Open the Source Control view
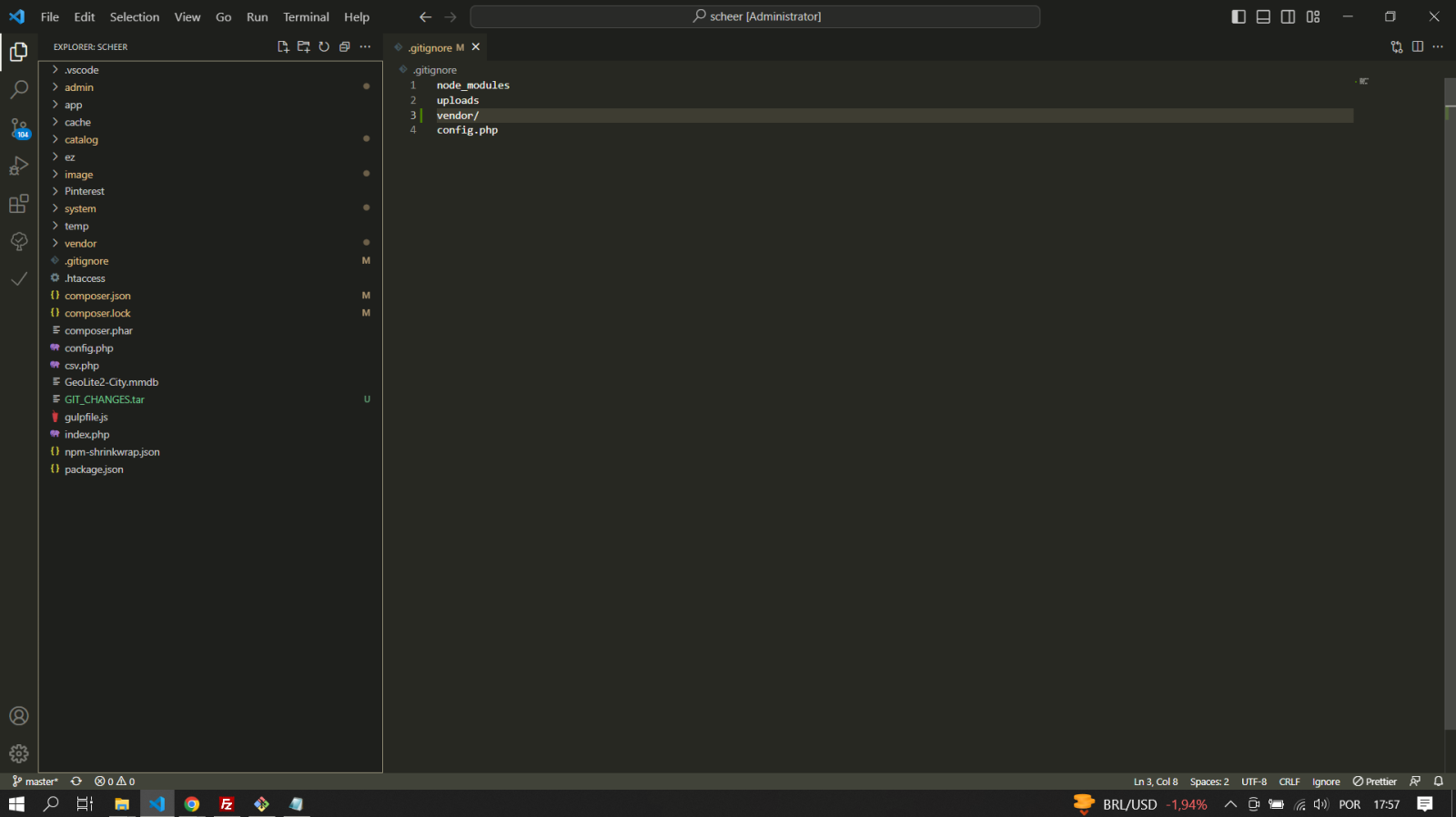Viewport: 1456px width, 817px height. [x=19, y=128]
